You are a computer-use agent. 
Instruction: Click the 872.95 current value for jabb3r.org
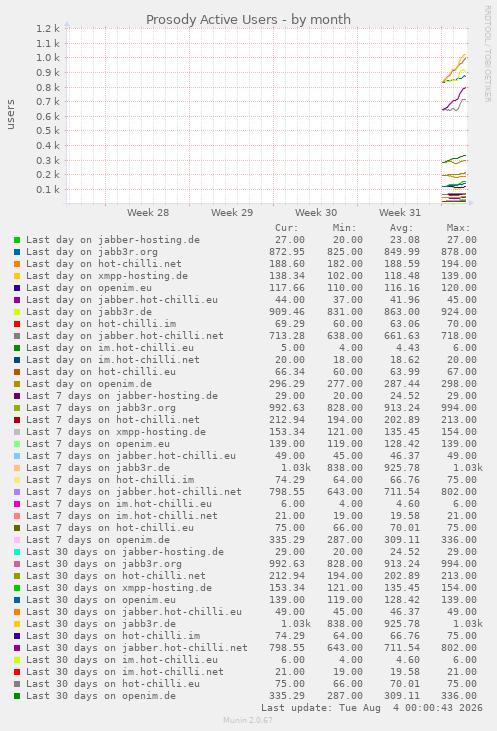click(x=287, y=252)
